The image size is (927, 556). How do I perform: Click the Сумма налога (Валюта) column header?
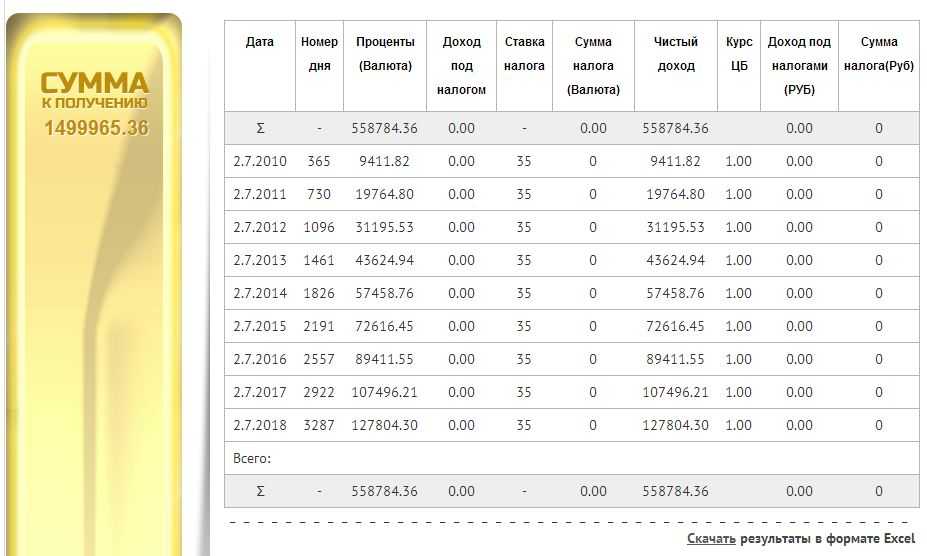coord(593,66)
